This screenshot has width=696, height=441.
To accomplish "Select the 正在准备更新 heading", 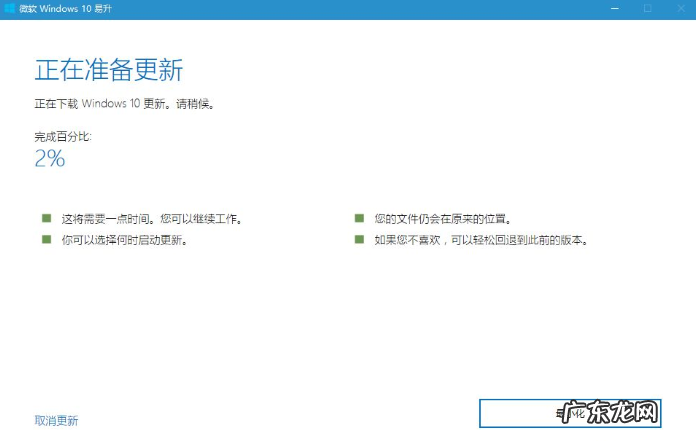I will [x=109, y=70].
